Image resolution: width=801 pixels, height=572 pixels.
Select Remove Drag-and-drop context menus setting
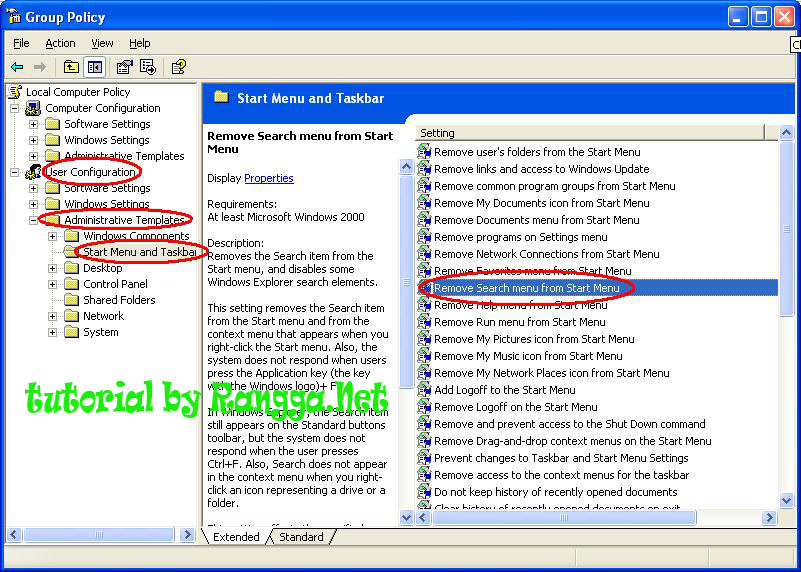[573, 441]
